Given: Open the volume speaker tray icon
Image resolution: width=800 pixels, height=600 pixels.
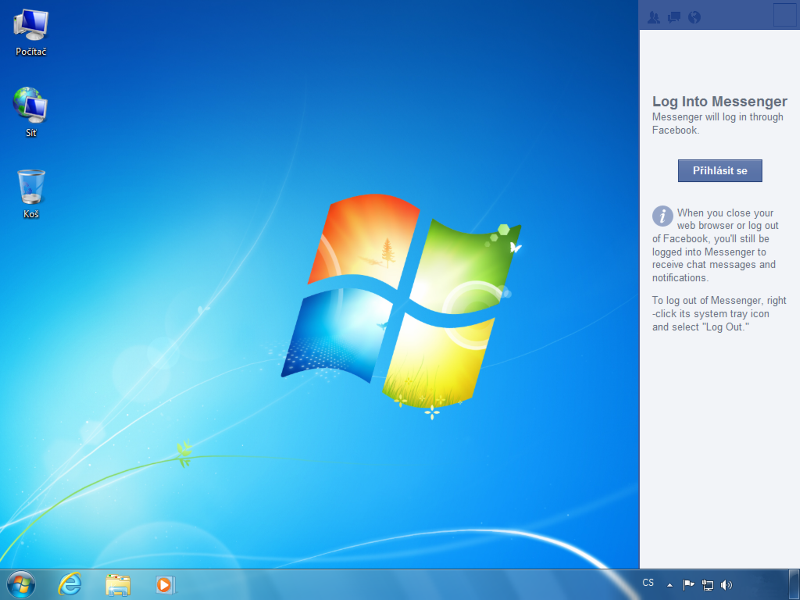Looking at the screenshot, I should [x=726, y=585].
